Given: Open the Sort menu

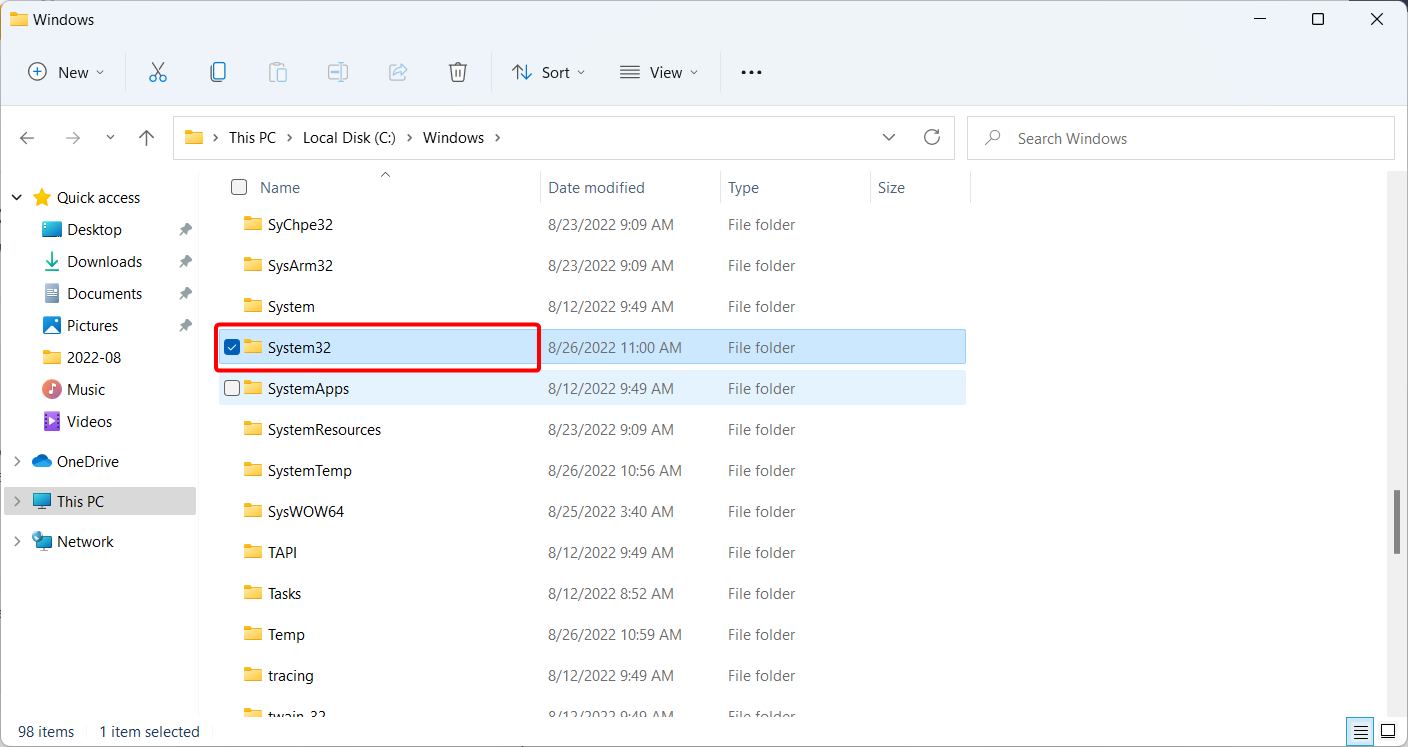Looking at the screenshot, I should coord(548,72).
